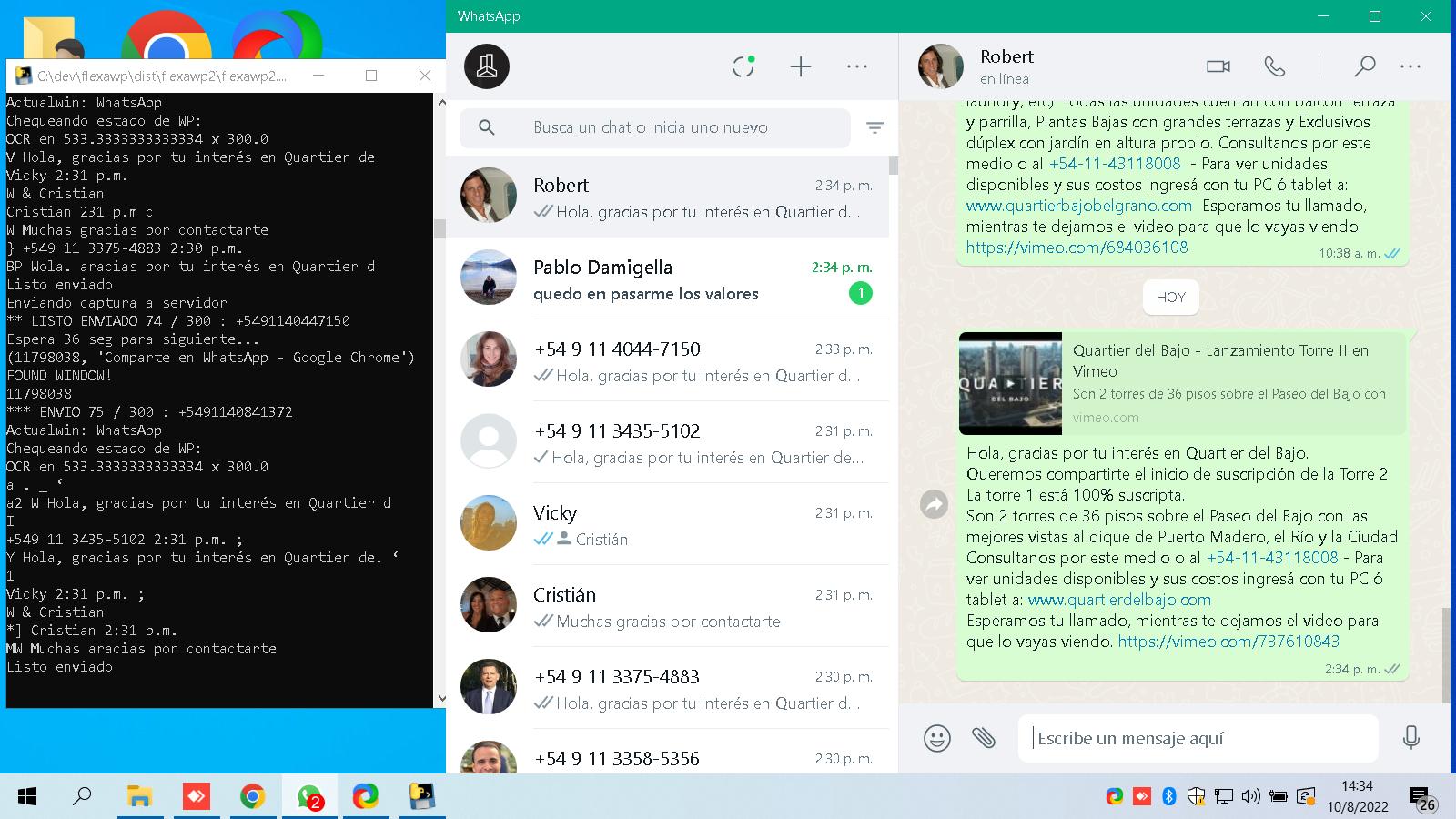
Task: Open Windows taskbar search
Action: click(82, 797)
